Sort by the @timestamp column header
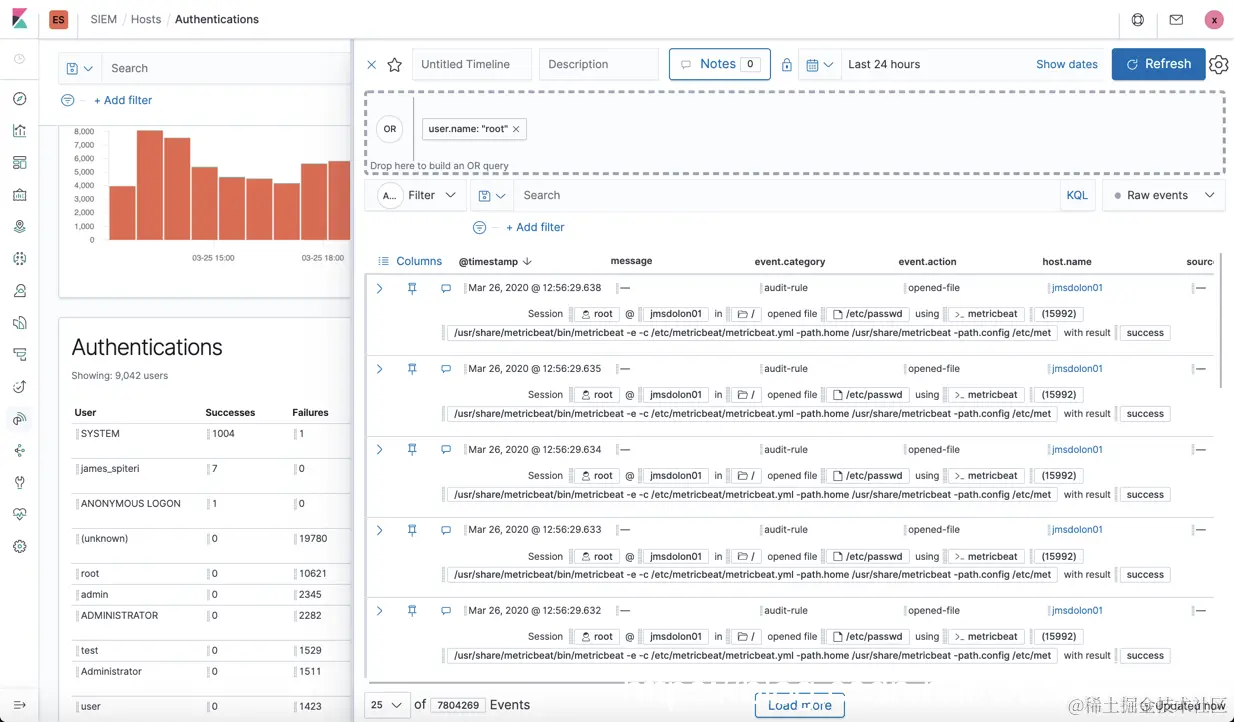Viewport: 1234px width, 722px height. click(495, 261)
